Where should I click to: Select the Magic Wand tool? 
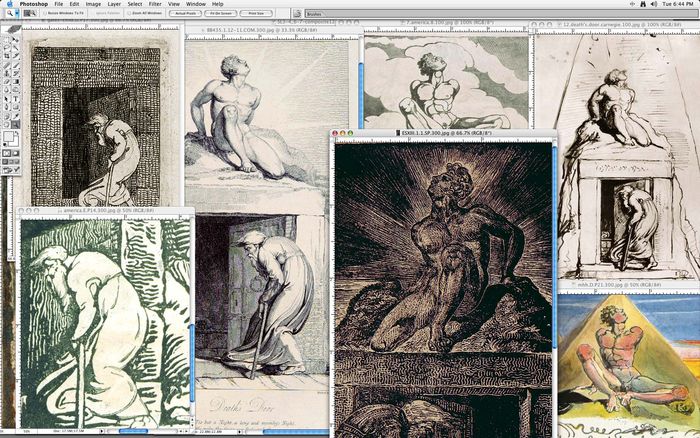[x=15, y=47]
